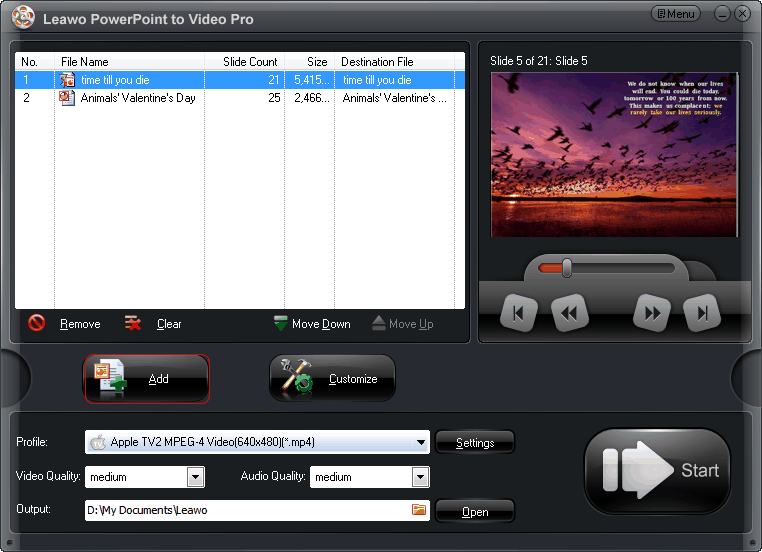762x552 pixels.
Task: Expand the Audio Quality dropdown
Action: click(x=420, y=477)
